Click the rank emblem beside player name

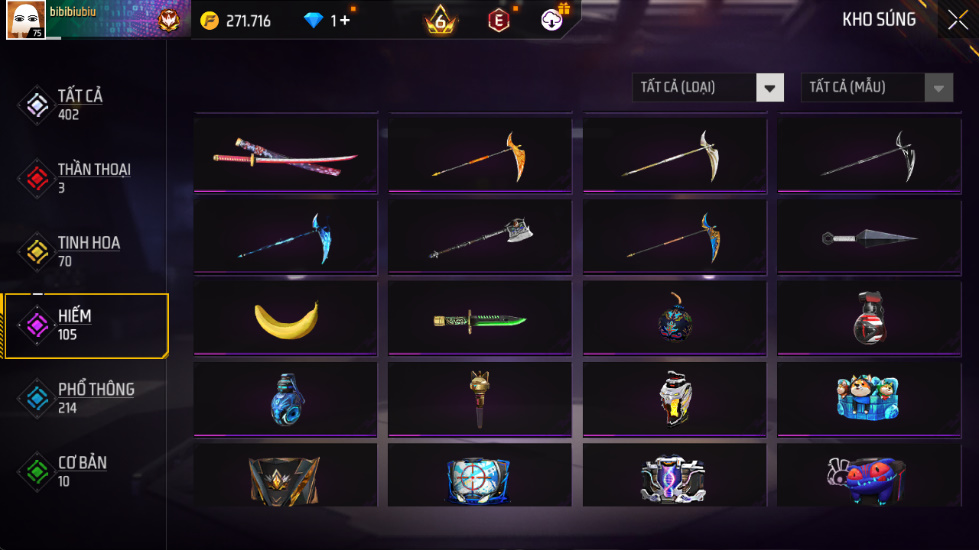tap(169, 21)
